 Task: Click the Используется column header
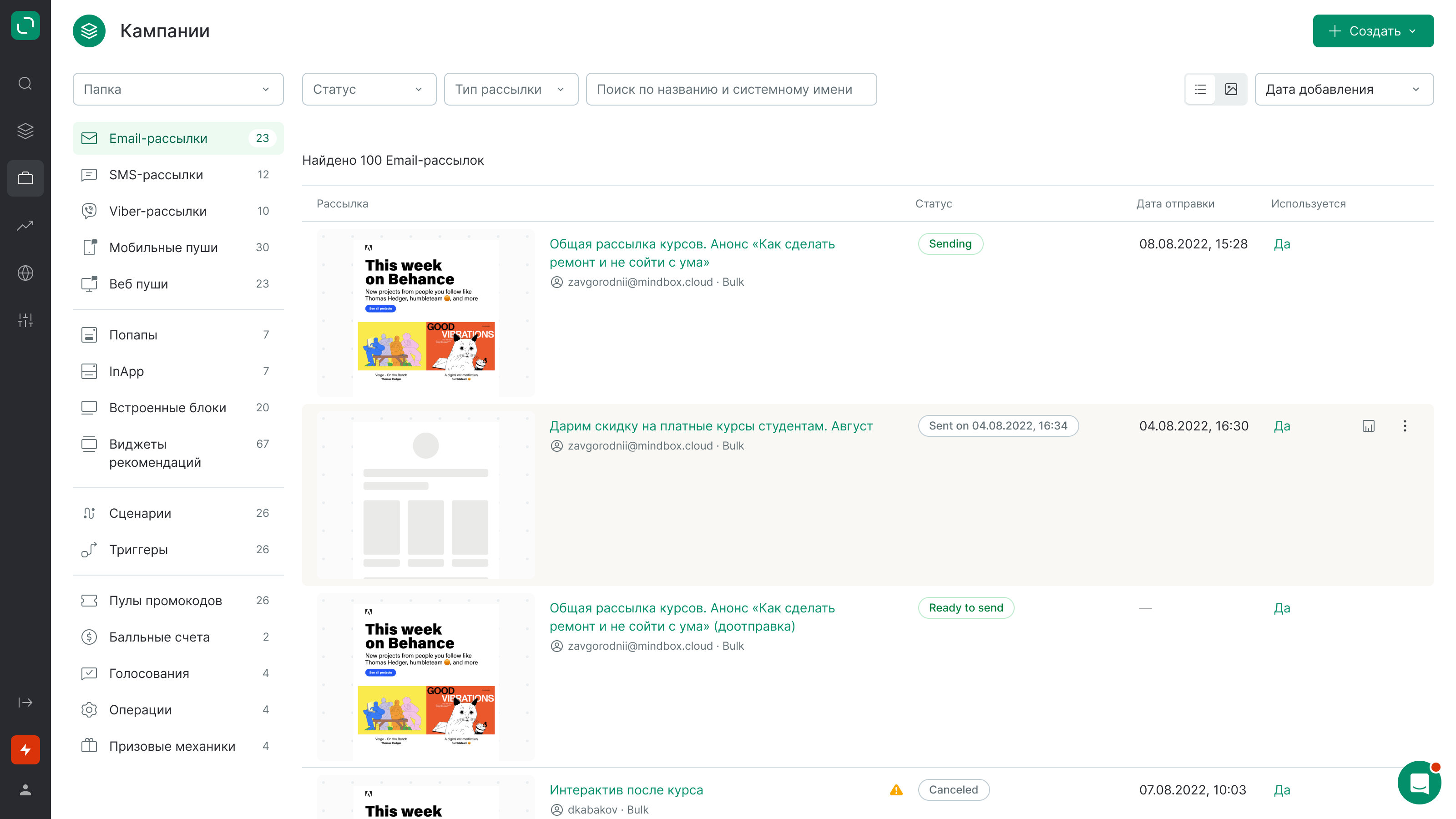(x=1308, y=204)
